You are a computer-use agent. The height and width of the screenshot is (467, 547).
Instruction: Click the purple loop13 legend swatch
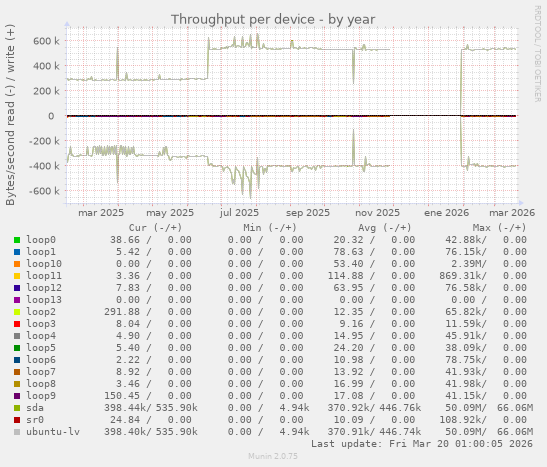17,300
